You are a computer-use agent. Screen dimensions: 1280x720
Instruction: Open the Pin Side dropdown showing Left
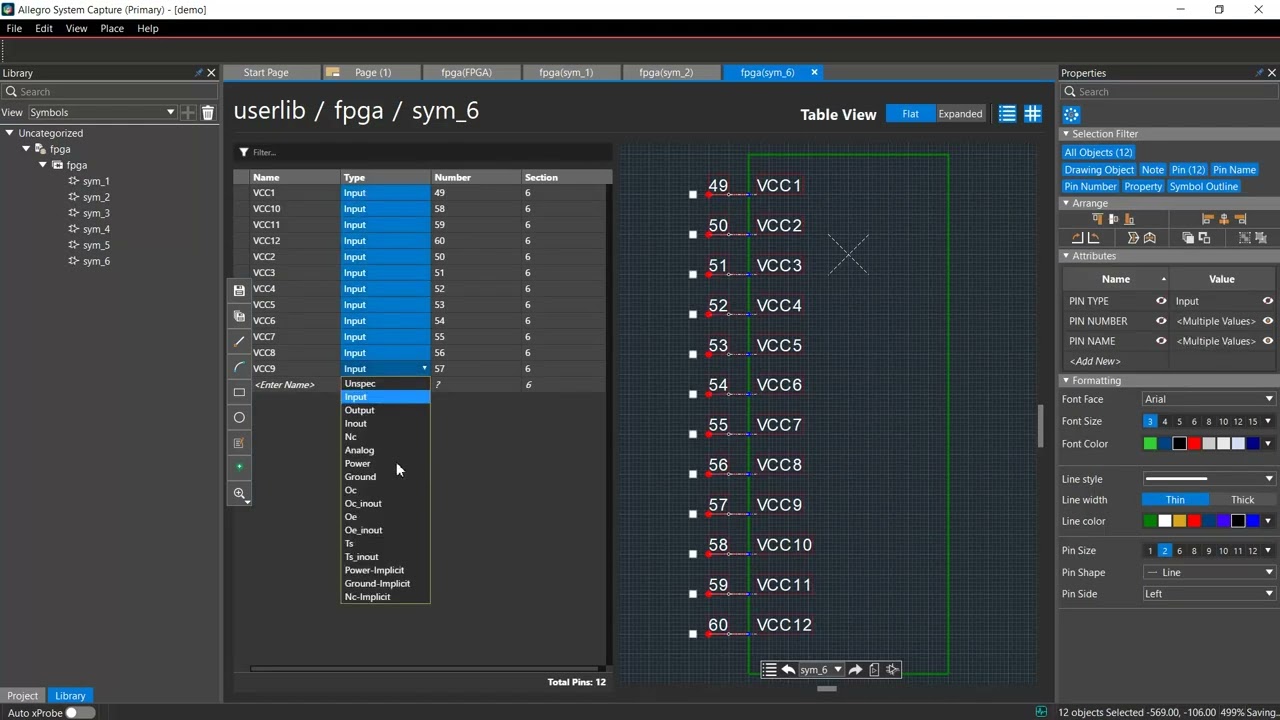pos(1208,594)
